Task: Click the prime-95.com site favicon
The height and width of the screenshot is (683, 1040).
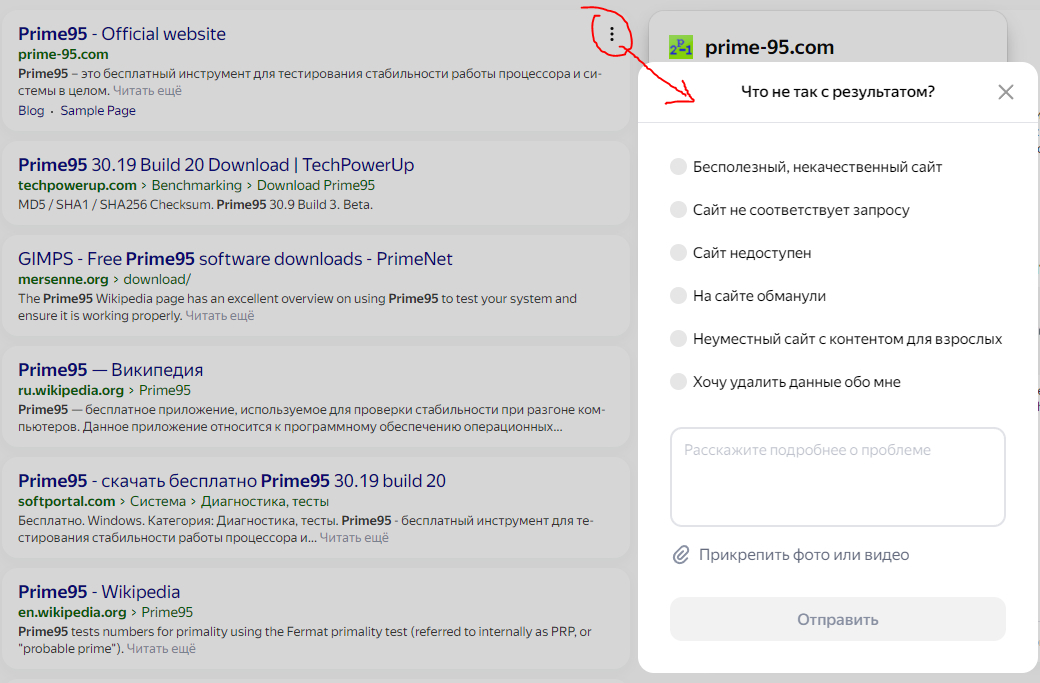Action: click(x=681, y=47)
